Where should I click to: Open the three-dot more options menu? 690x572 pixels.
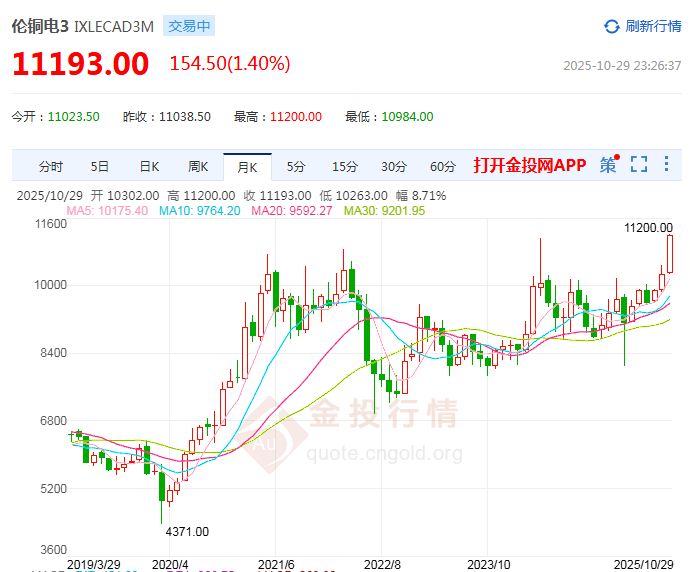[x=667, y=164]
